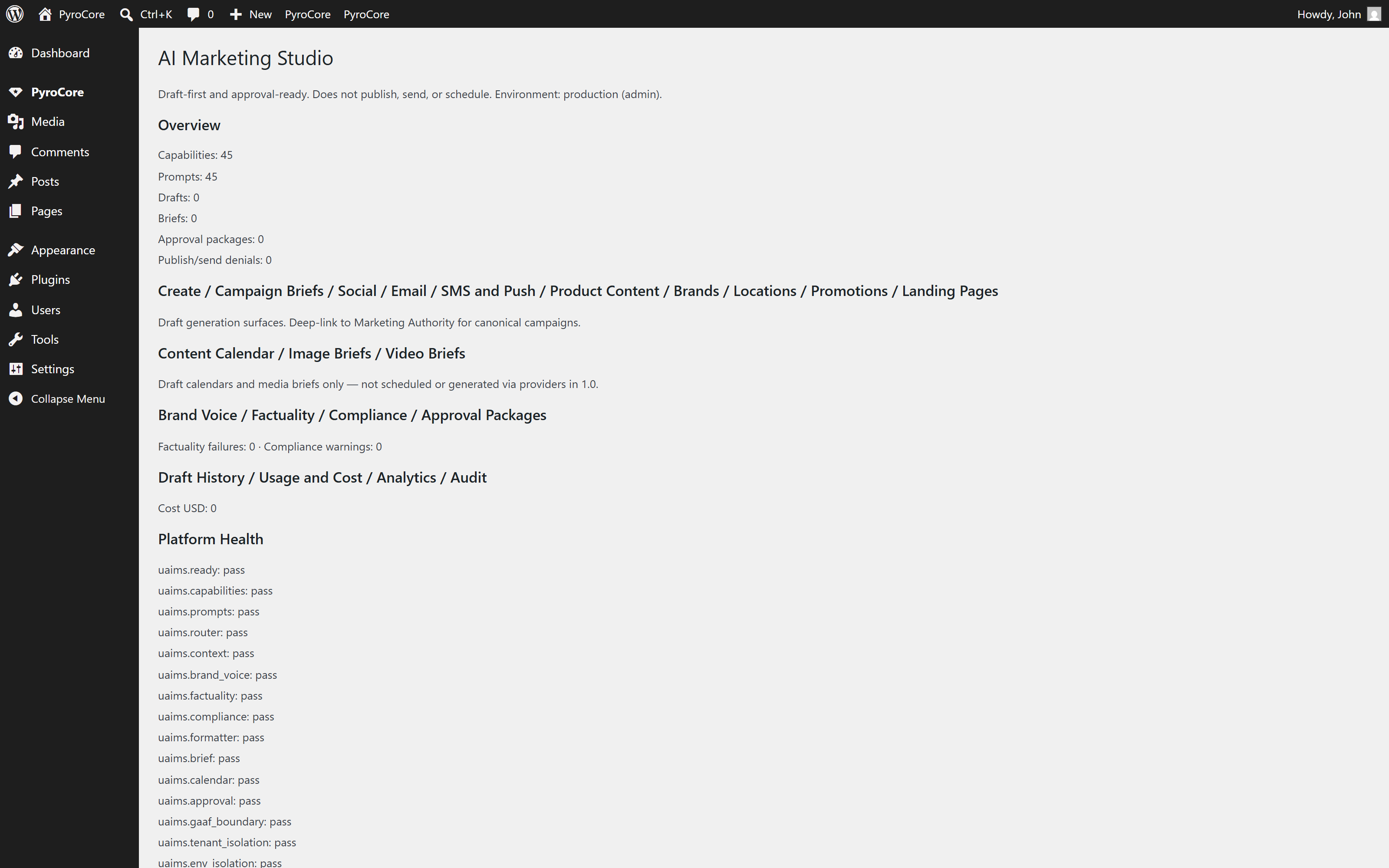
Task: Click the user avatar thumbnail
Action: 1374,14
